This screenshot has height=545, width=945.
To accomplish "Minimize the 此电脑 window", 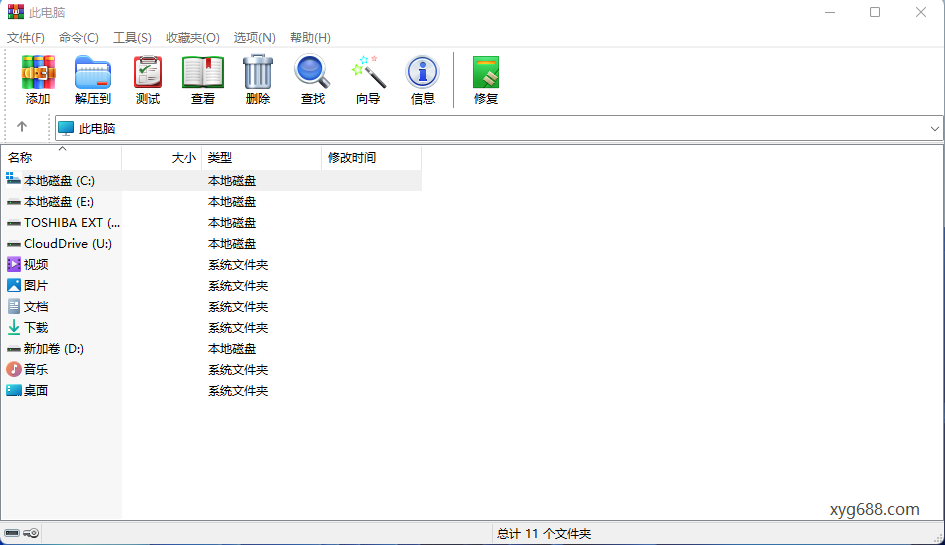I will pos(830,12).
